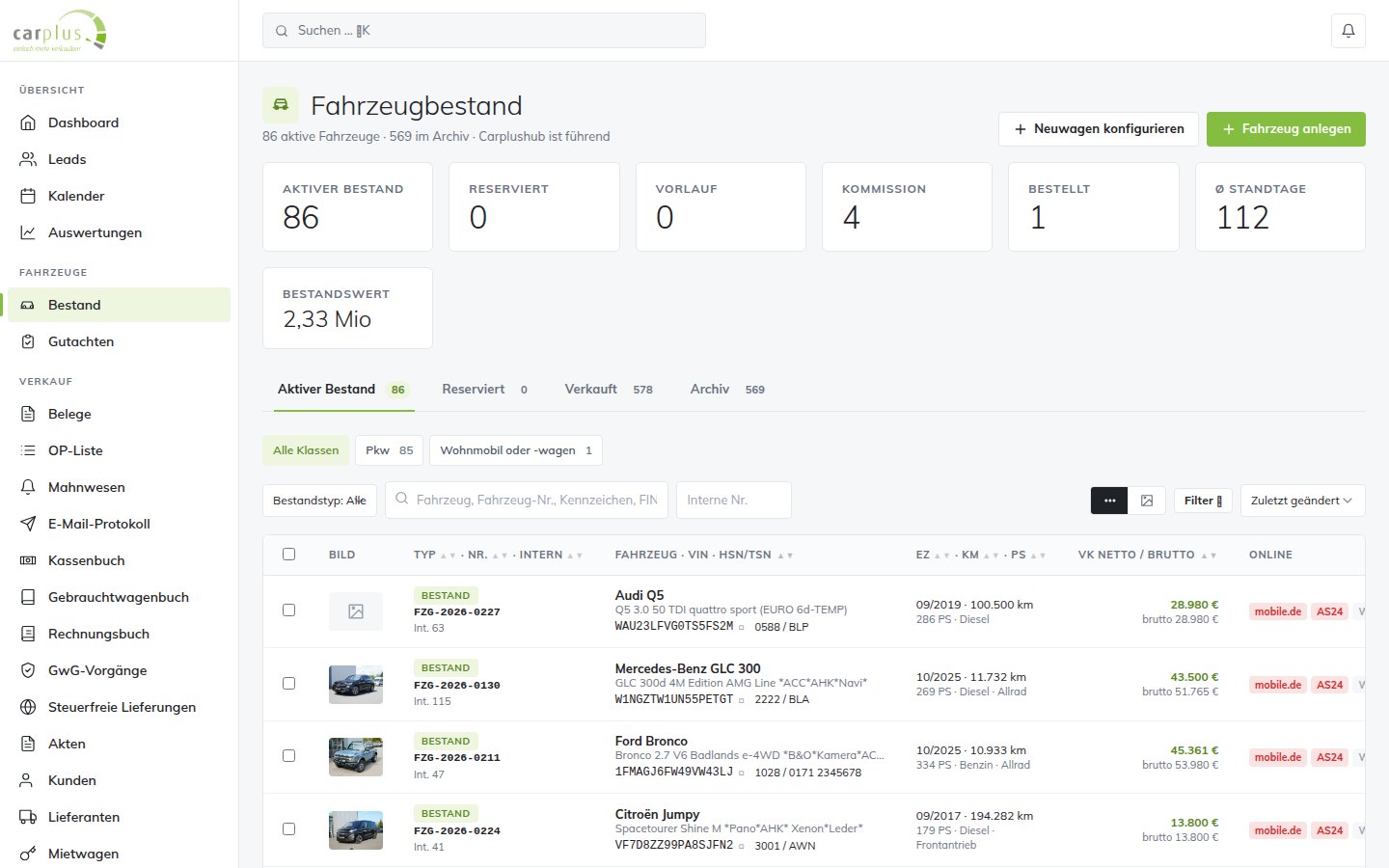Click the Belege document icon in the sidebar
Image resolution: width=1389 pixels, height=868 pixels.
point(28,414)
